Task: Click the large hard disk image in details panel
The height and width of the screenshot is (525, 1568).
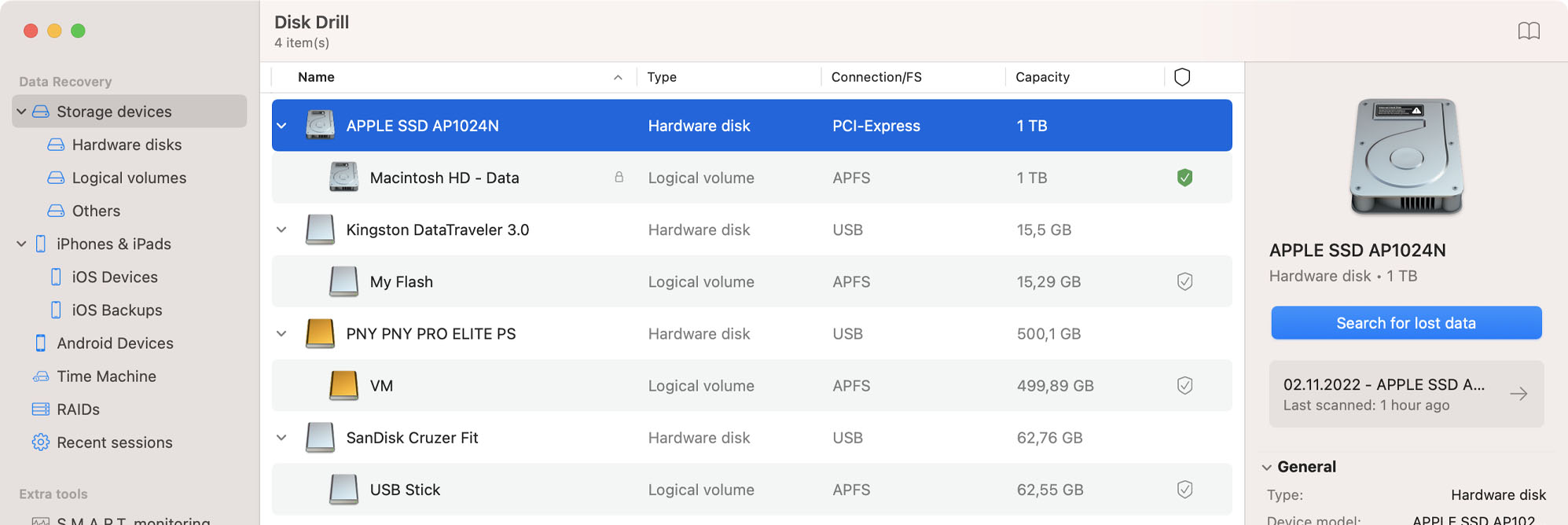Action: (x=1406, y=157)
